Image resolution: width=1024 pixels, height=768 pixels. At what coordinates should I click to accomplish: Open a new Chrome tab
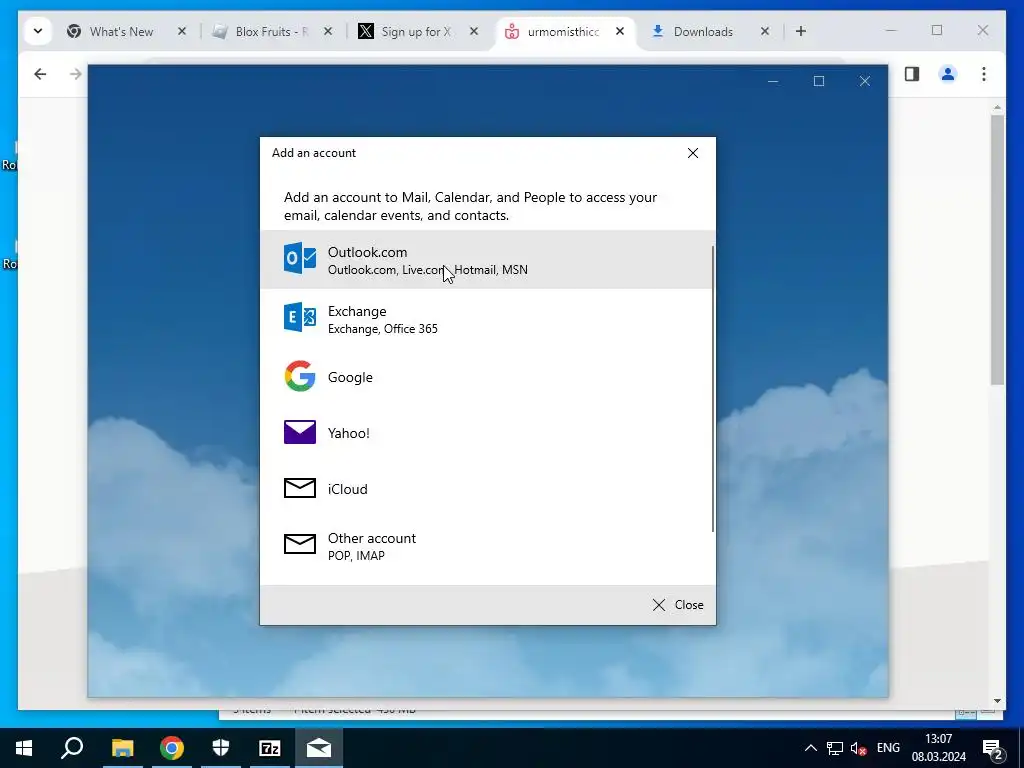(x=801, y=31)
